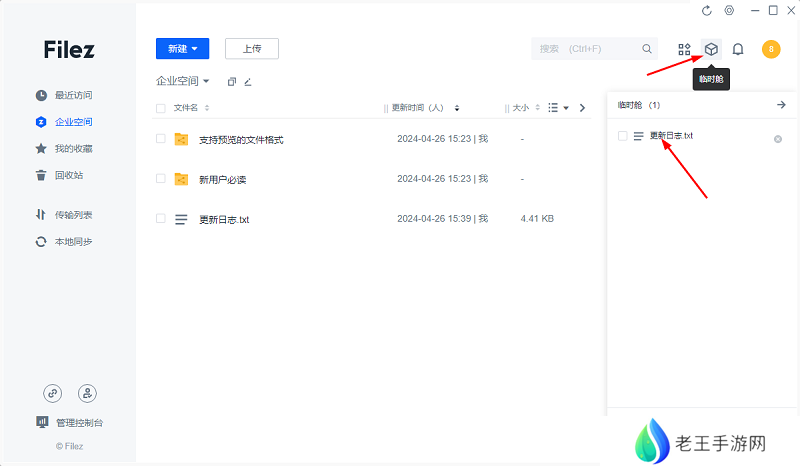Click the search magnifier icon

pos(646,48)
